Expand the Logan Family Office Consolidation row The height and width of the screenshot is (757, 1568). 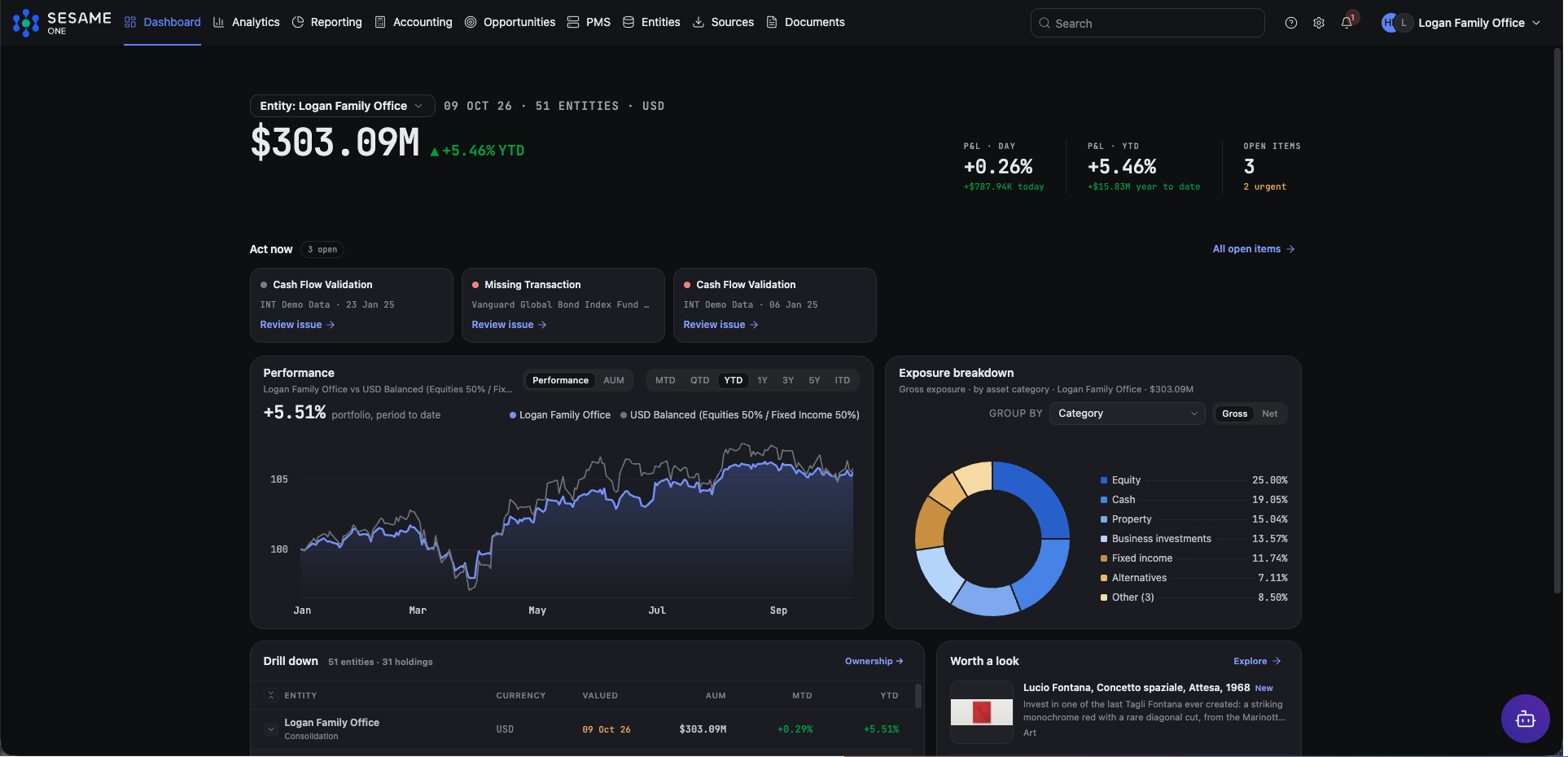(271, 729)
